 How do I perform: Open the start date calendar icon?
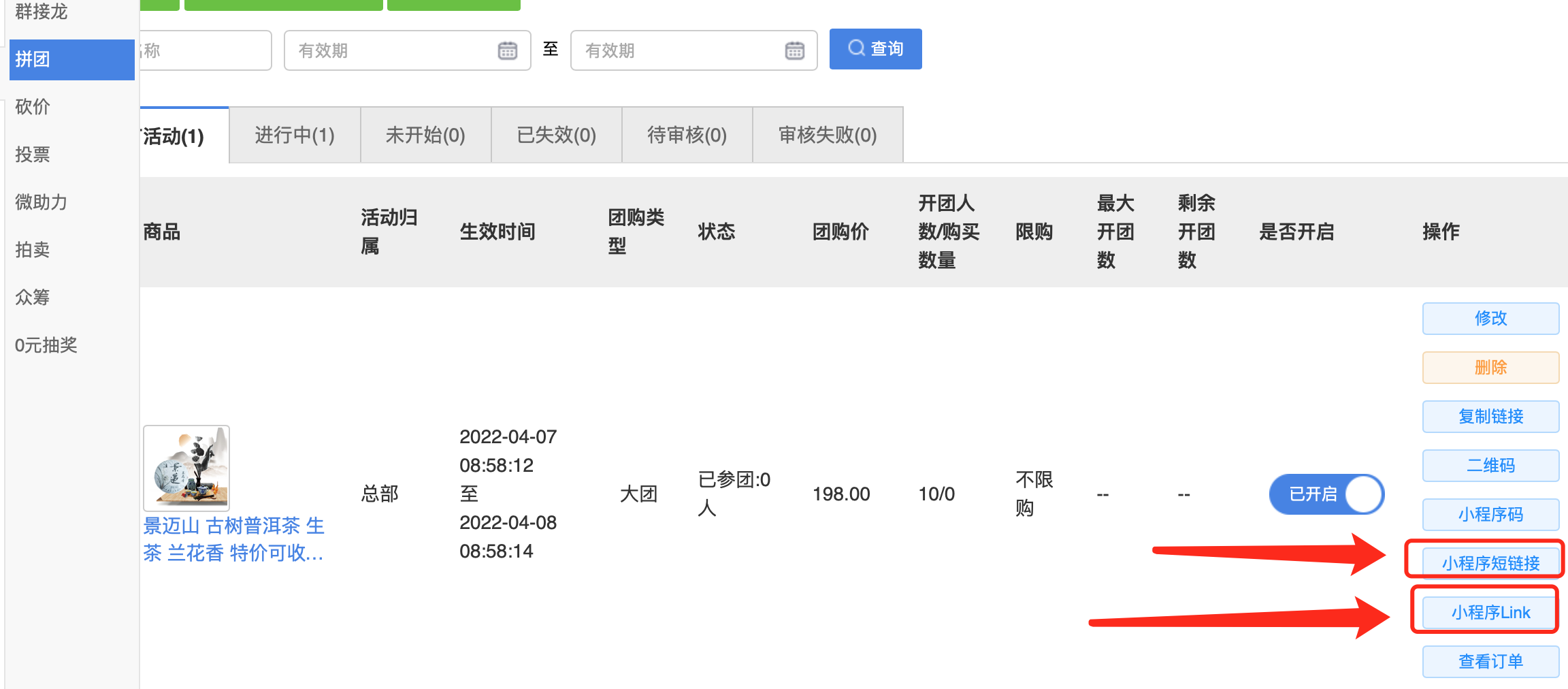point(508,50)
